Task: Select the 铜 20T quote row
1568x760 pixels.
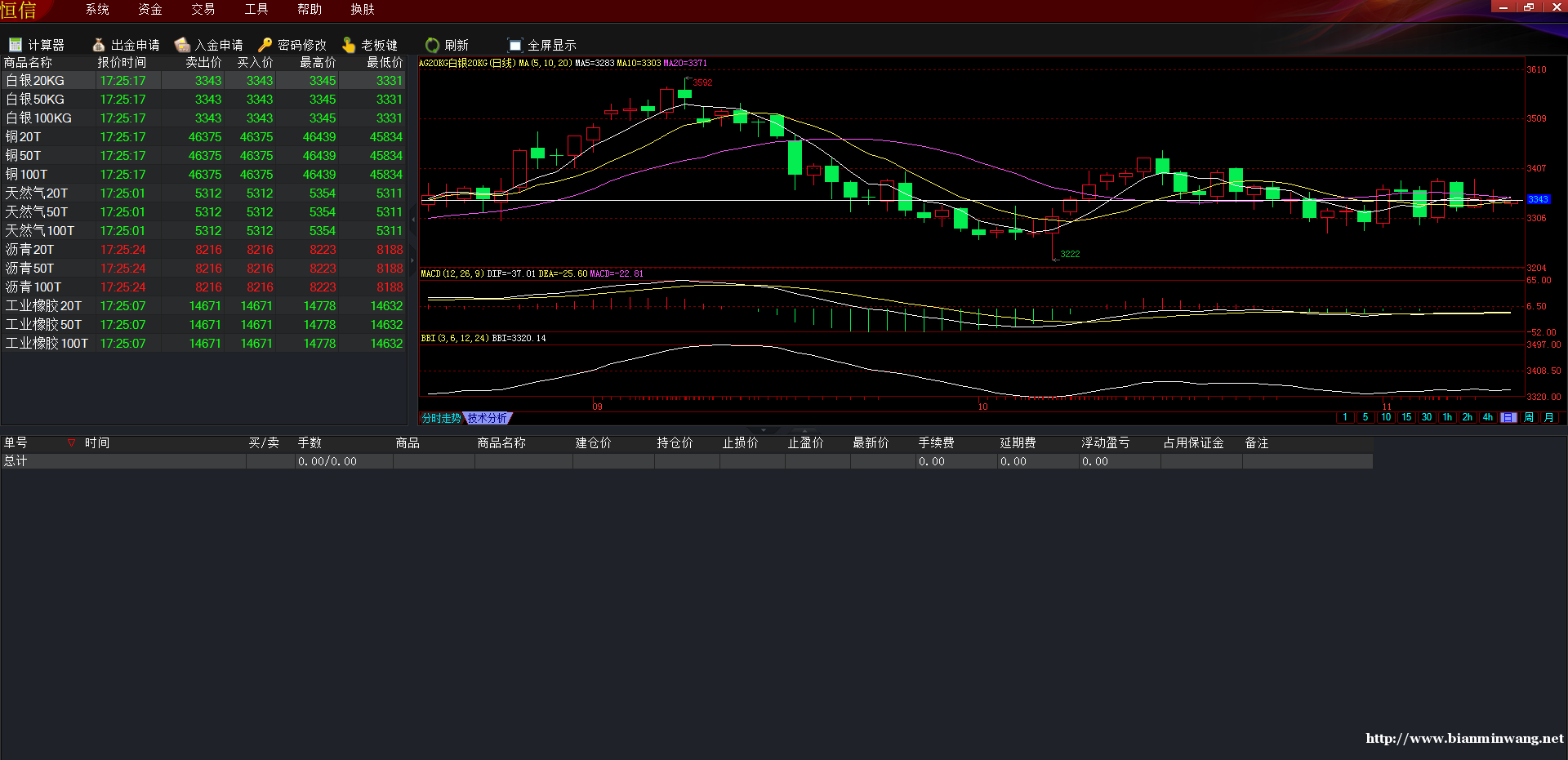Action: click(x=203, y=136)
